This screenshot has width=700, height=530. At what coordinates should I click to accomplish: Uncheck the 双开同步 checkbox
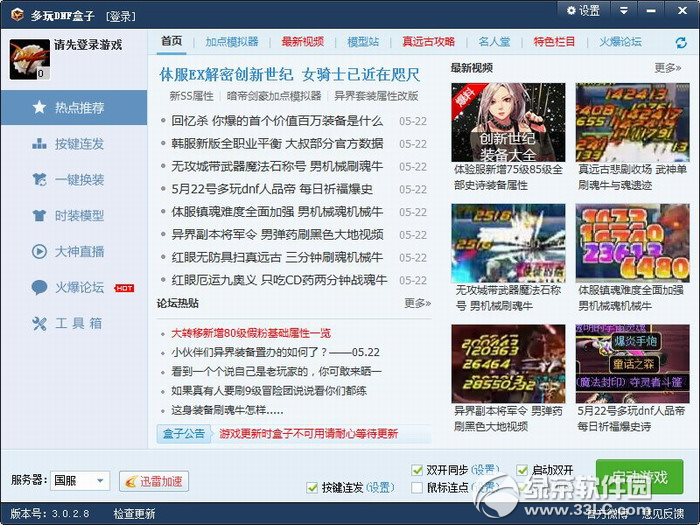tap(417, 470)
